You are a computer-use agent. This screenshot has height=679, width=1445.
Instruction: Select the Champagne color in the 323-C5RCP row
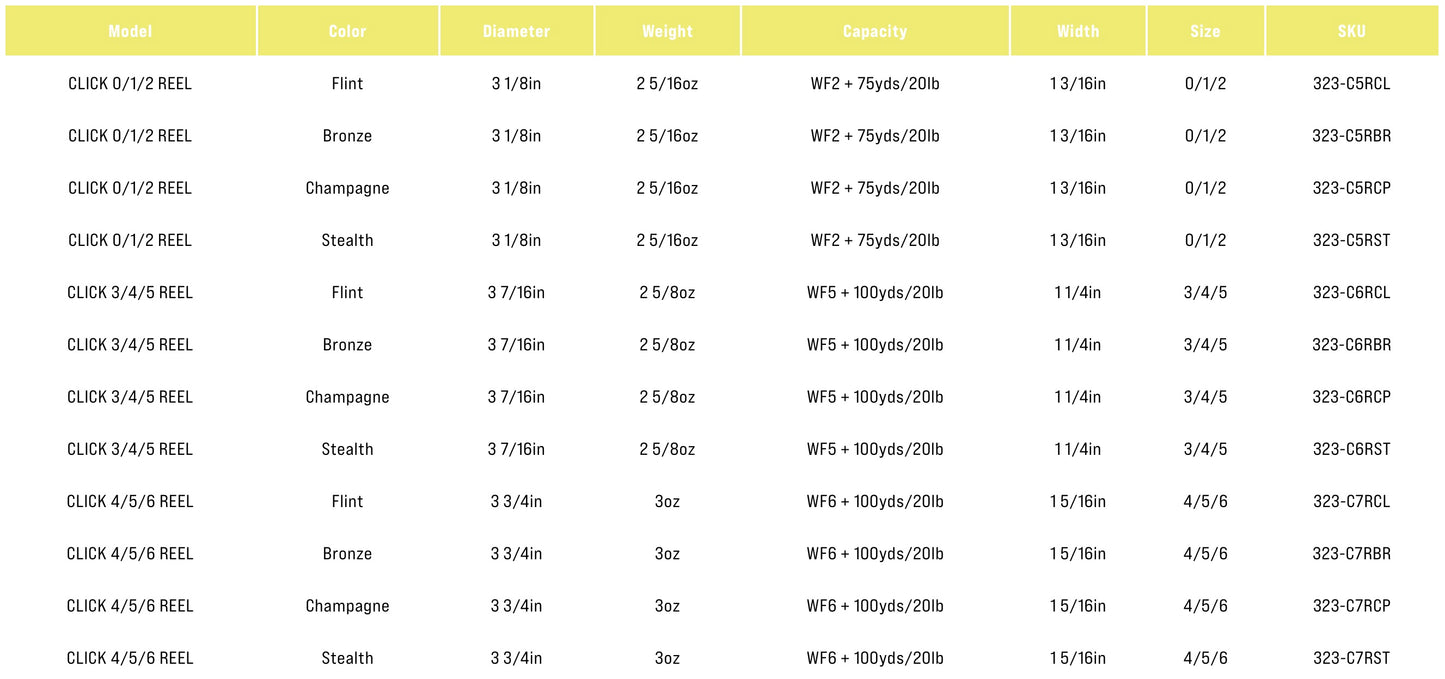[x=347, y=188]
